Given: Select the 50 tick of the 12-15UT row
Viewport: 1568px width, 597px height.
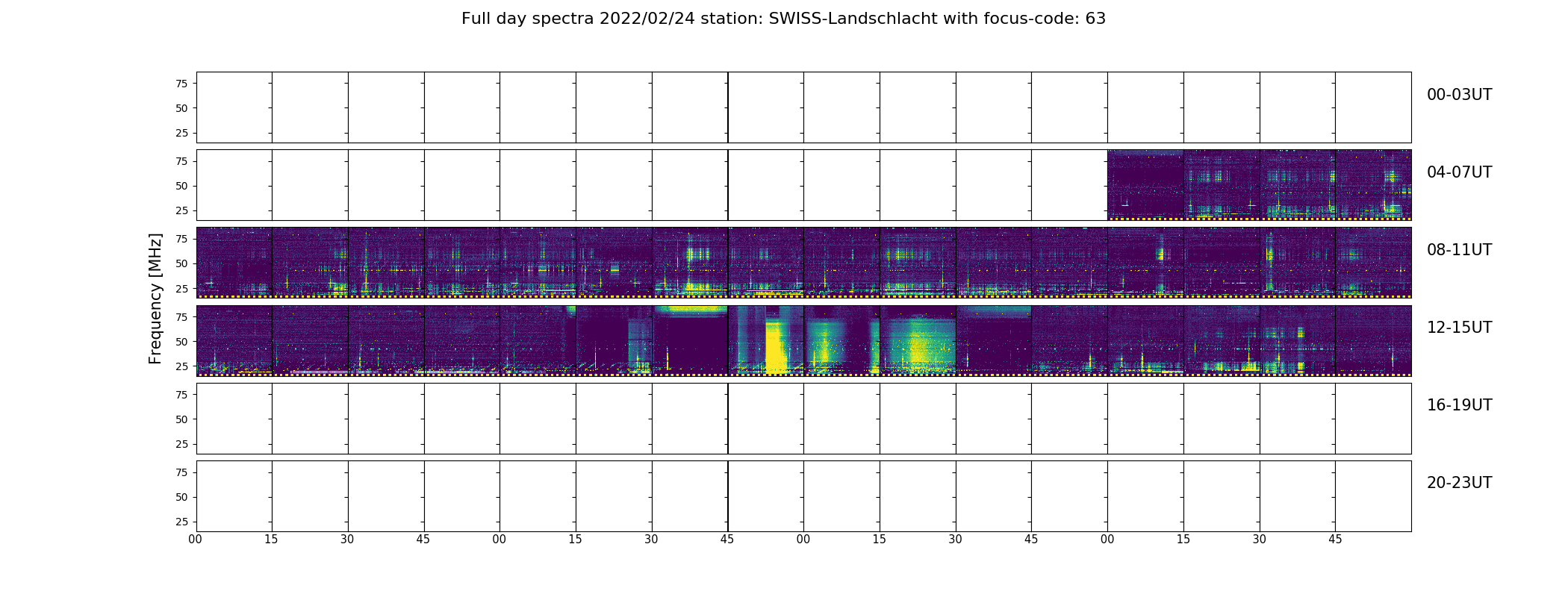Looking at the screenshot, I should (181, 342).
